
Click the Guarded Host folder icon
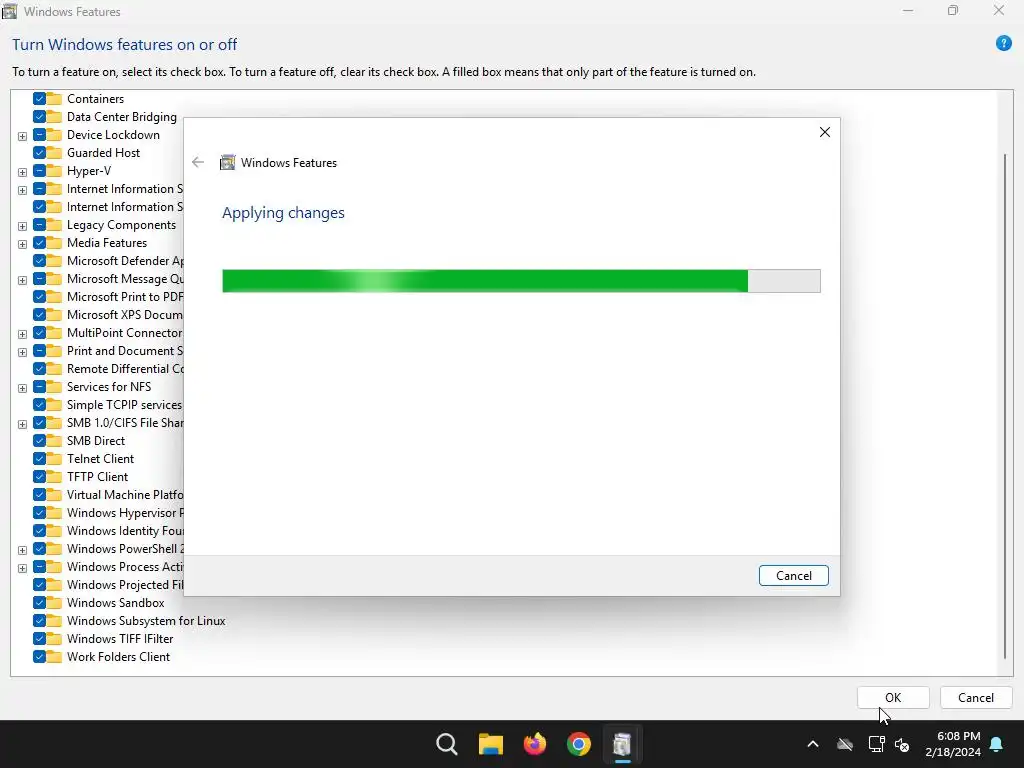pos(54,153)
